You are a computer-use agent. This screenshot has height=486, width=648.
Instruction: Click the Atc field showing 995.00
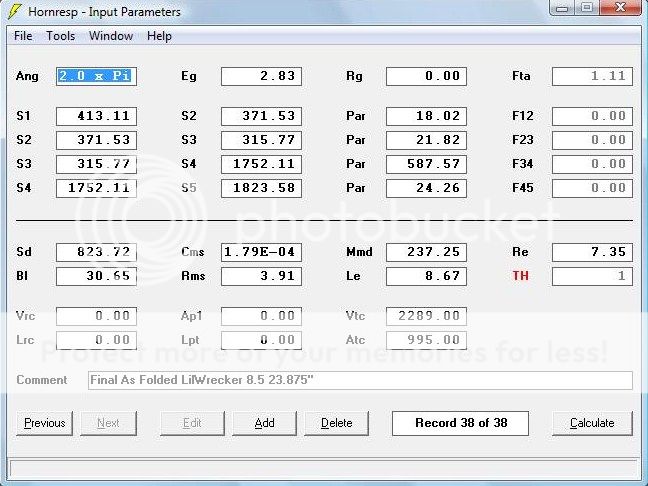[x=426, y=340]
